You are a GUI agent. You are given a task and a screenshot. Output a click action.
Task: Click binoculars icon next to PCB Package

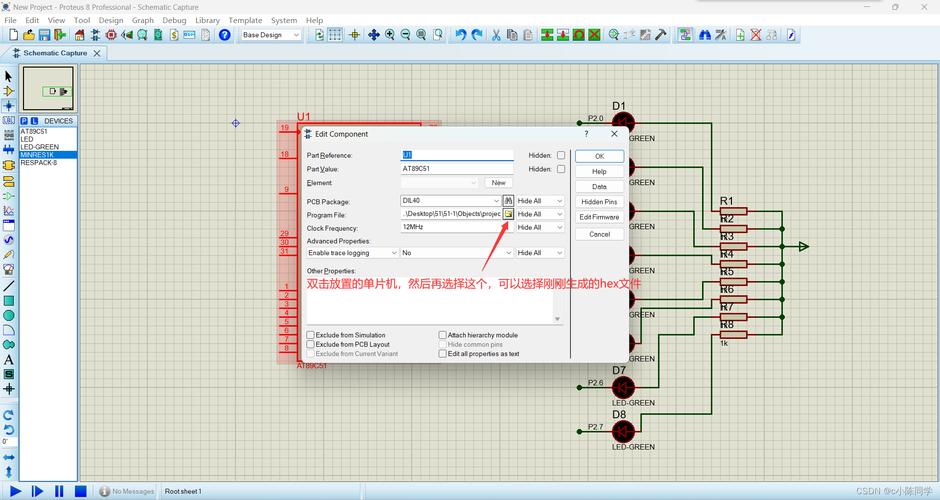coord(508,201)
